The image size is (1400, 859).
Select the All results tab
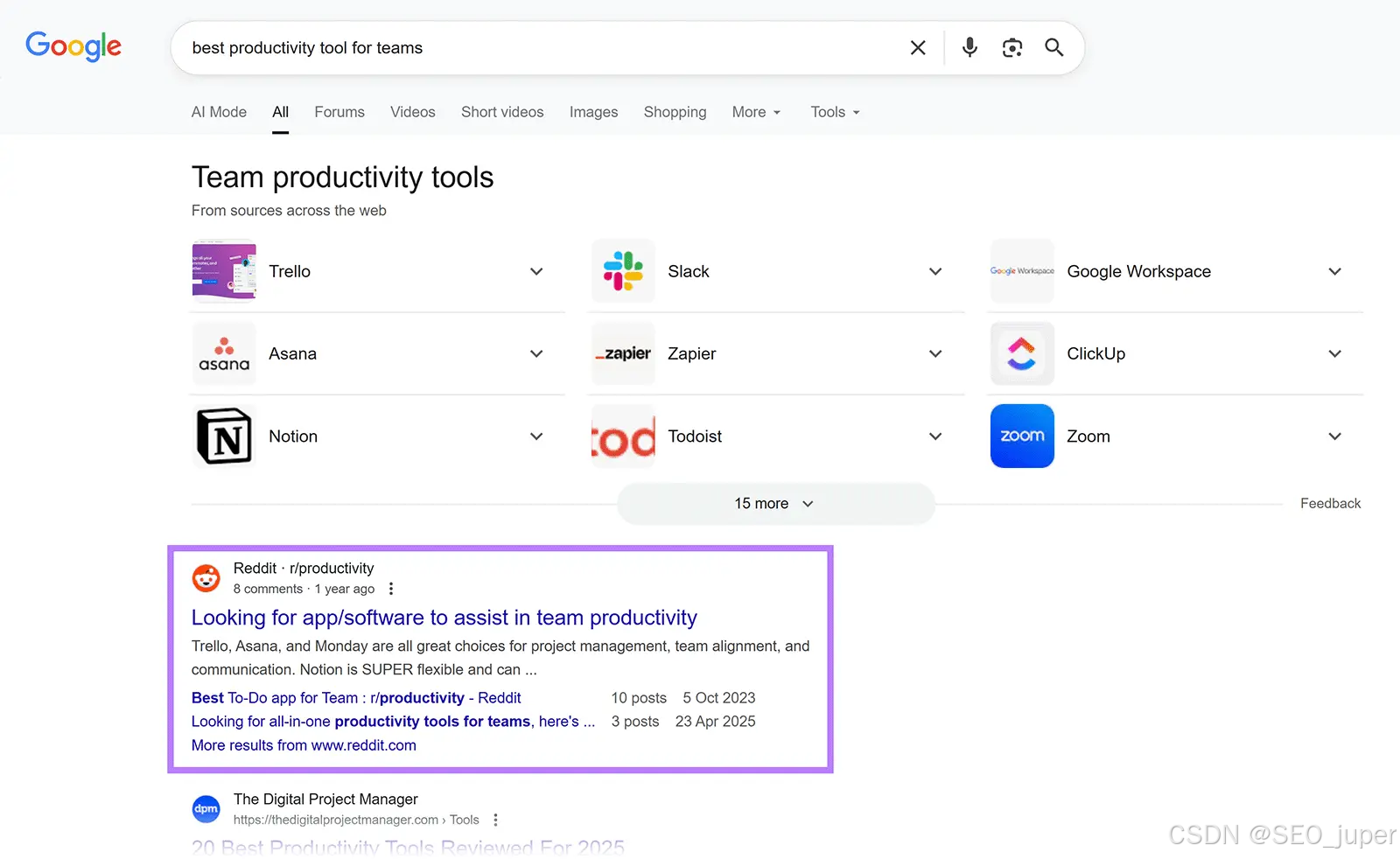[280, 112]
